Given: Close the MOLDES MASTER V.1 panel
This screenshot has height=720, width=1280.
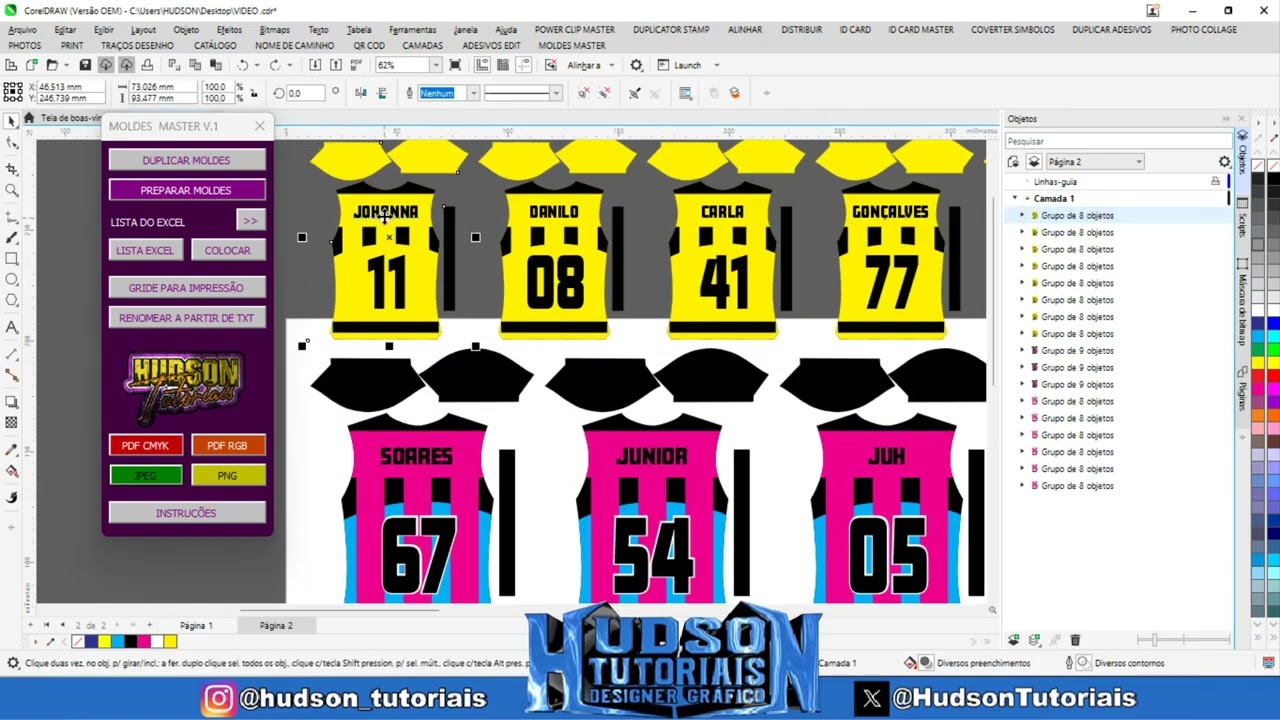Looking at the screenshot, I should point(260,126).
